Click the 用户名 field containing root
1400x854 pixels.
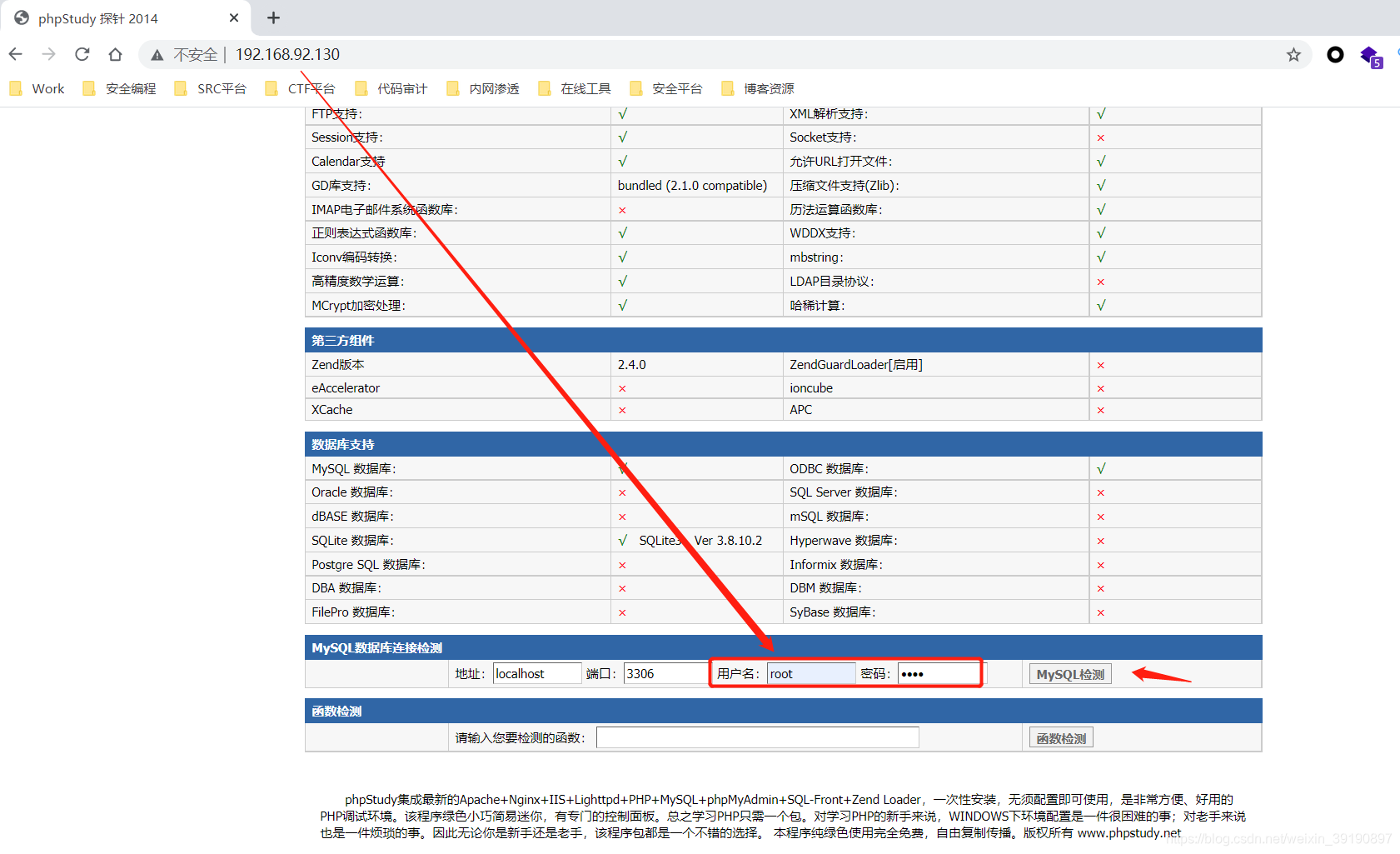811,673
